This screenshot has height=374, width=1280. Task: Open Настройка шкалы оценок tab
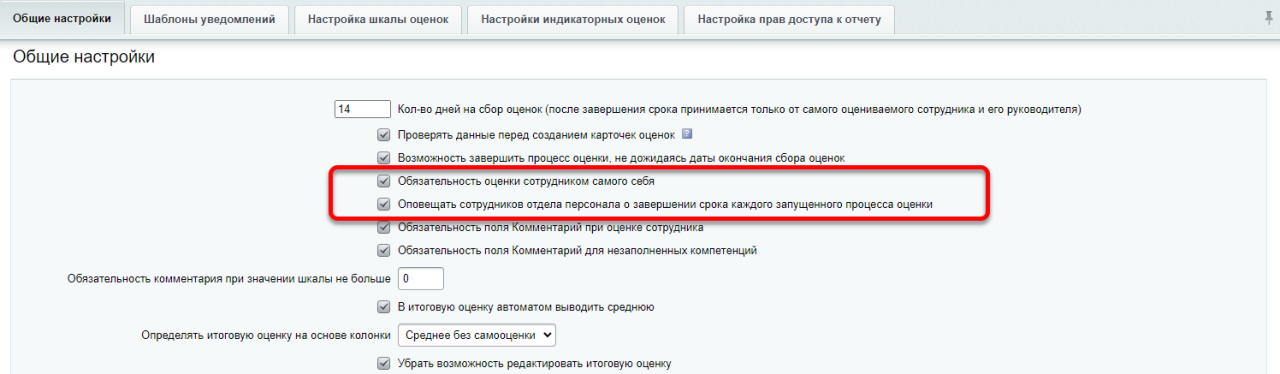(379, 19)
